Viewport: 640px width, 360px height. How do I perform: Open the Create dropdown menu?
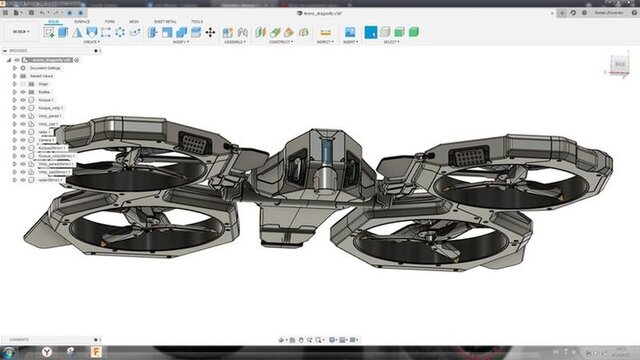(91, 42)
